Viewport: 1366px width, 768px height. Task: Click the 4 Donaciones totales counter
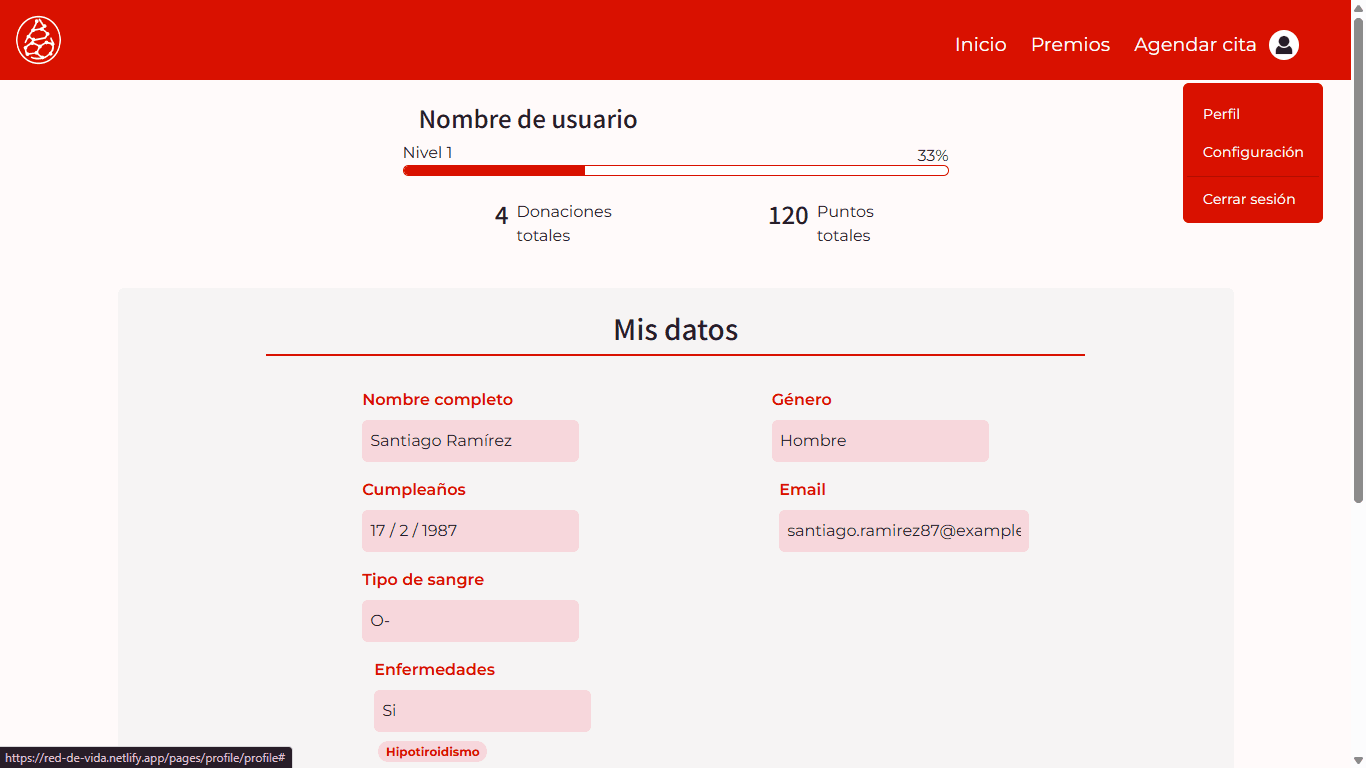coord(553,223)
